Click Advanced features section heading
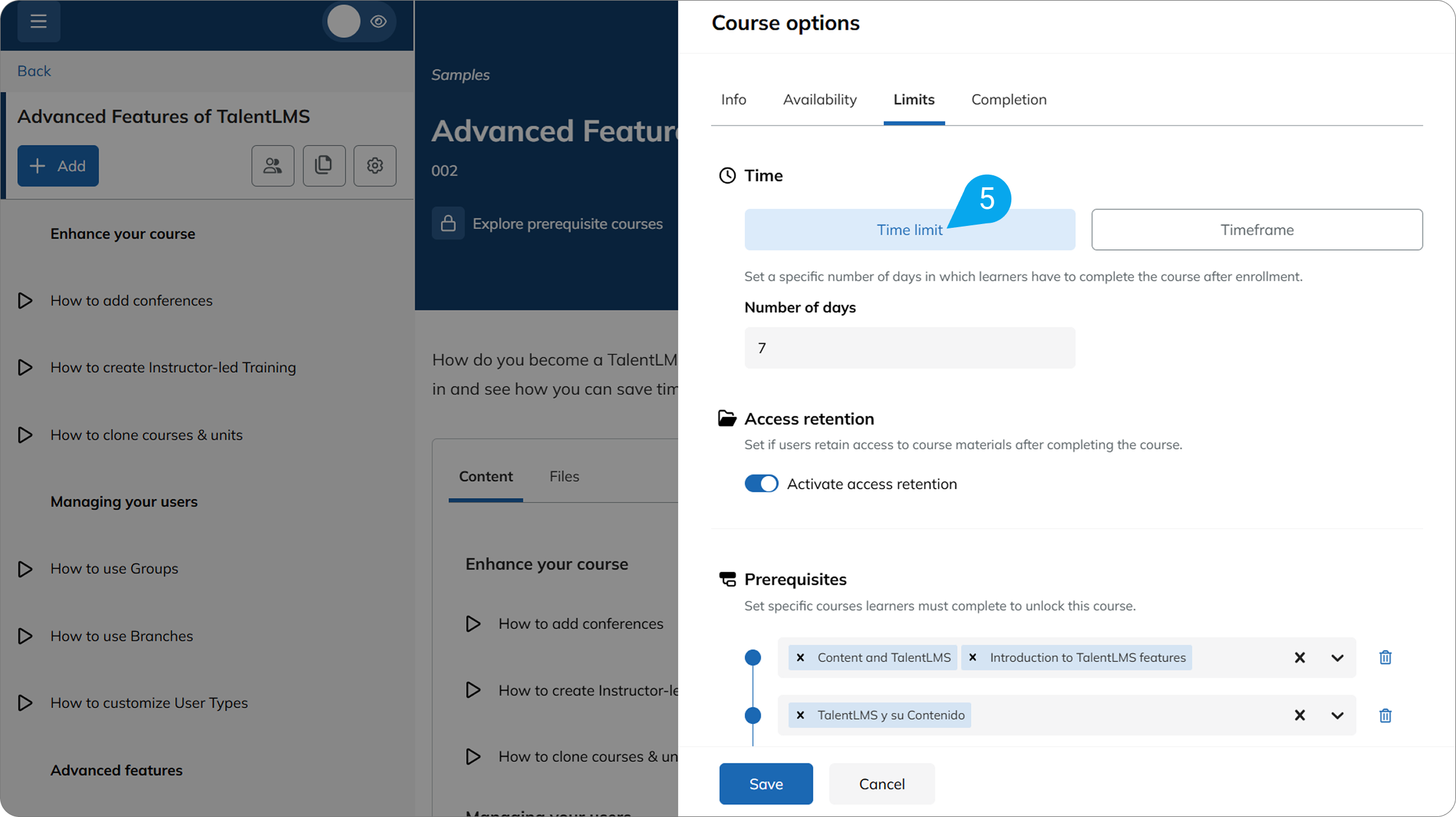Screen dimensions: 1456x817 pos(116,770)
